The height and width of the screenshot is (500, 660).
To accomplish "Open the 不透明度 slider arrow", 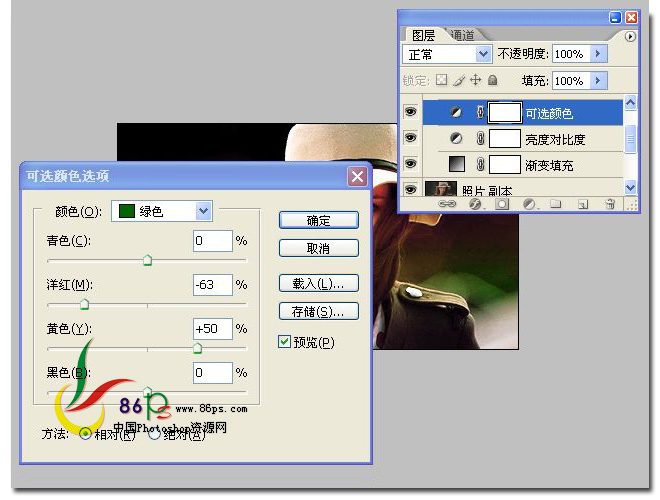I will (x=598, y=54).
